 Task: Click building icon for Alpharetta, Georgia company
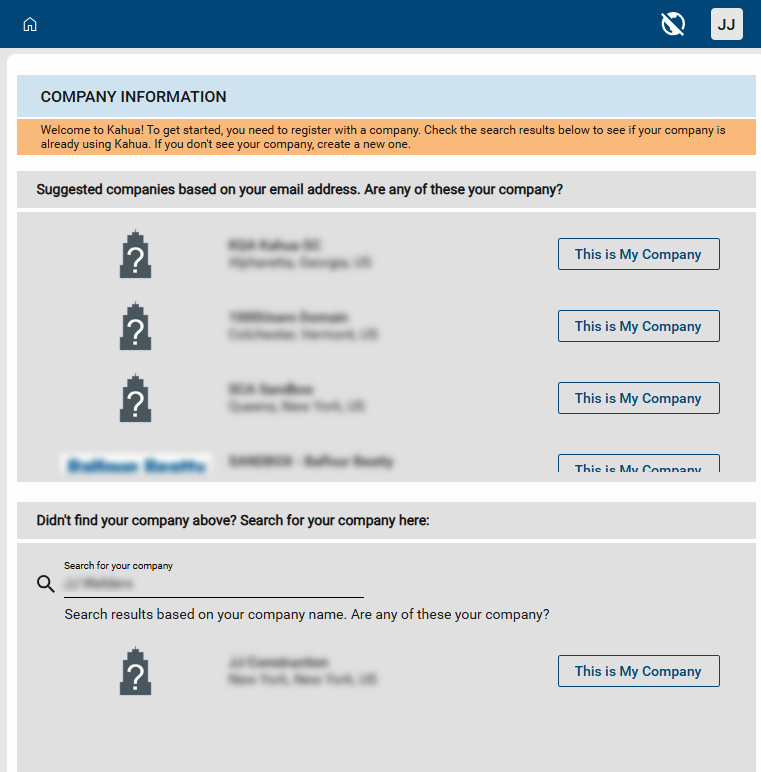click(135, 254)
